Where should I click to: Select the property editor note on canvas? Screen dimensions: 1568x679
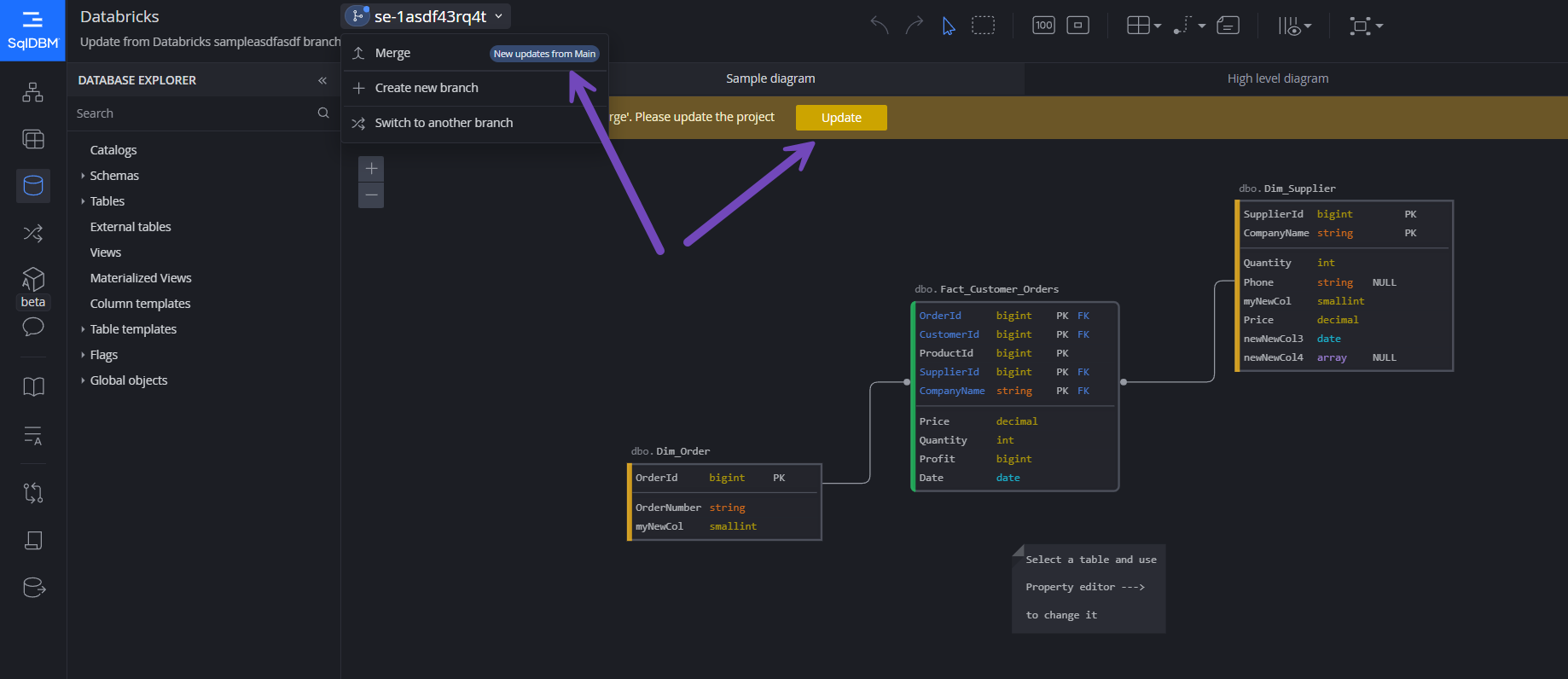[1089, 589]
